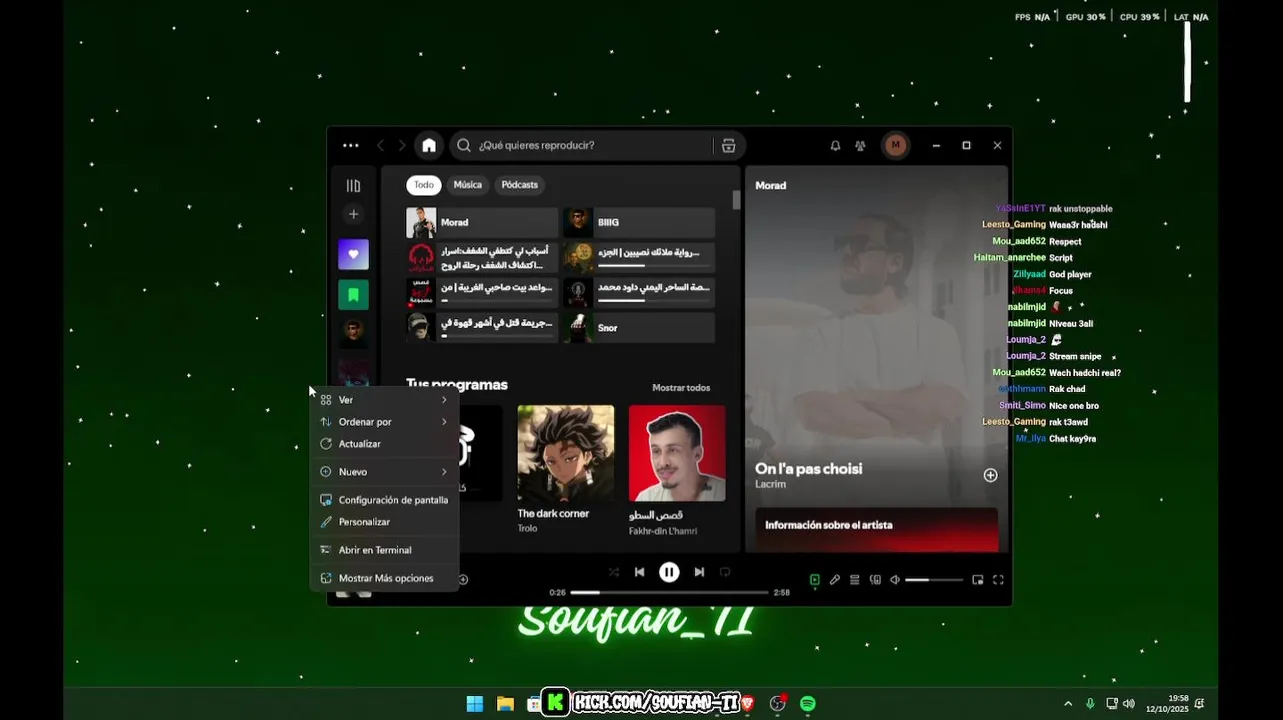Select the Pódcasts filter chip
The width and height of the screenshot is (1283, 720).
tap(520, 185)
